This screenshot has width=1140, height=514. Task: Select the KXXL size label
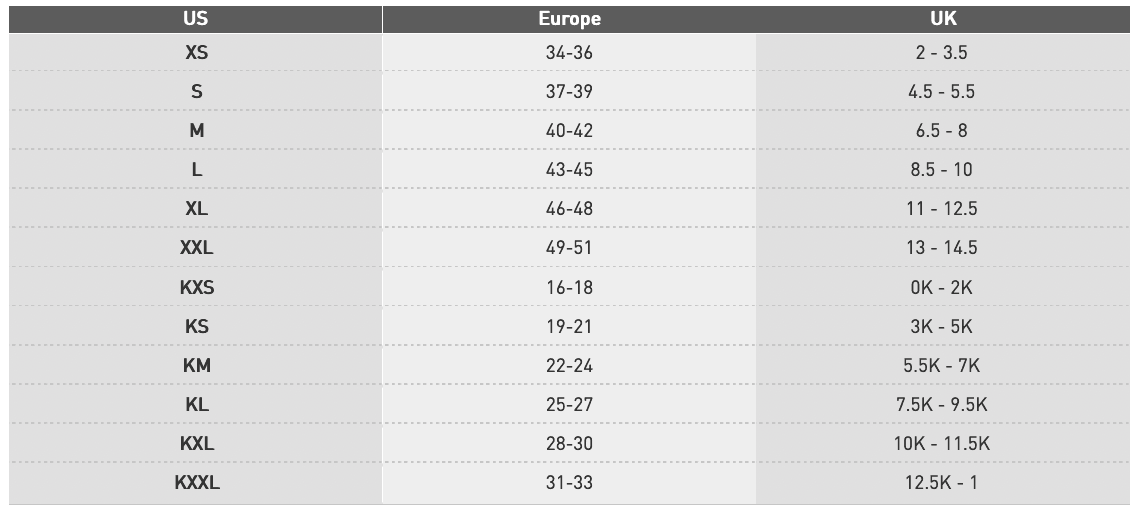pyautogui.click(x=196, y=483)
